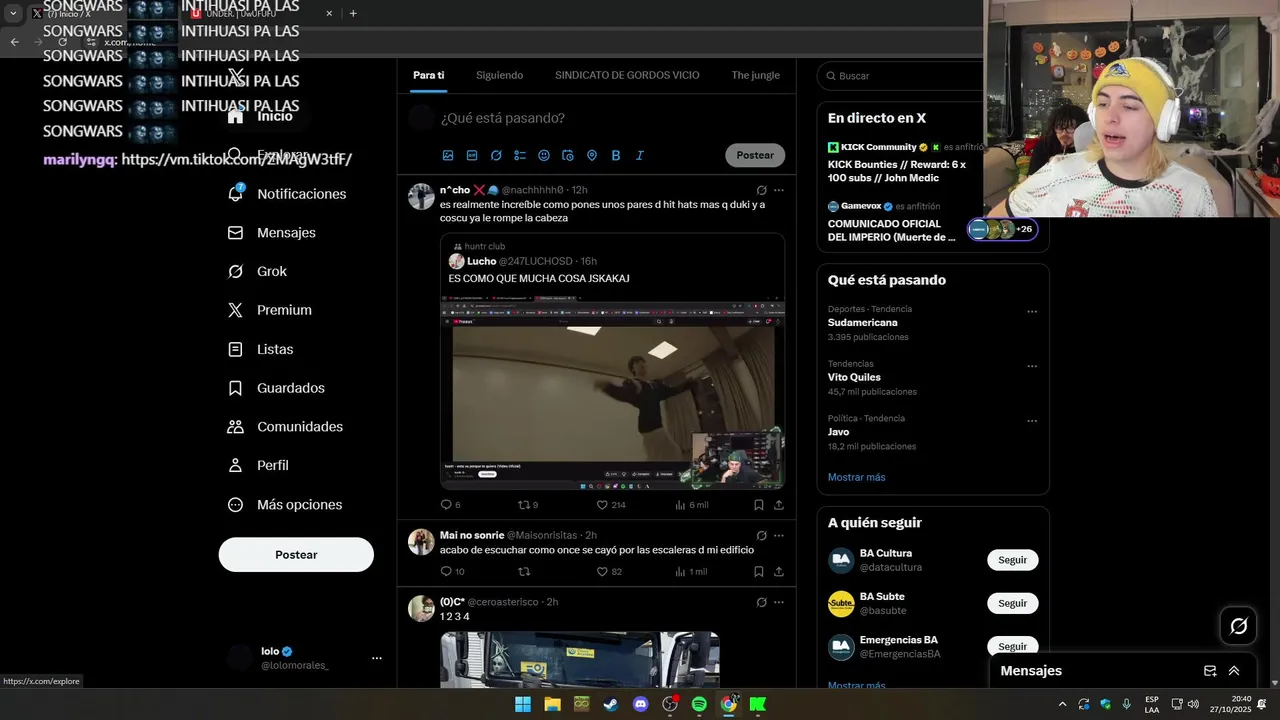Follow BA Cultura
Screen dimensions: 1280x720
pyautogui.click(x=1012, y=560)
